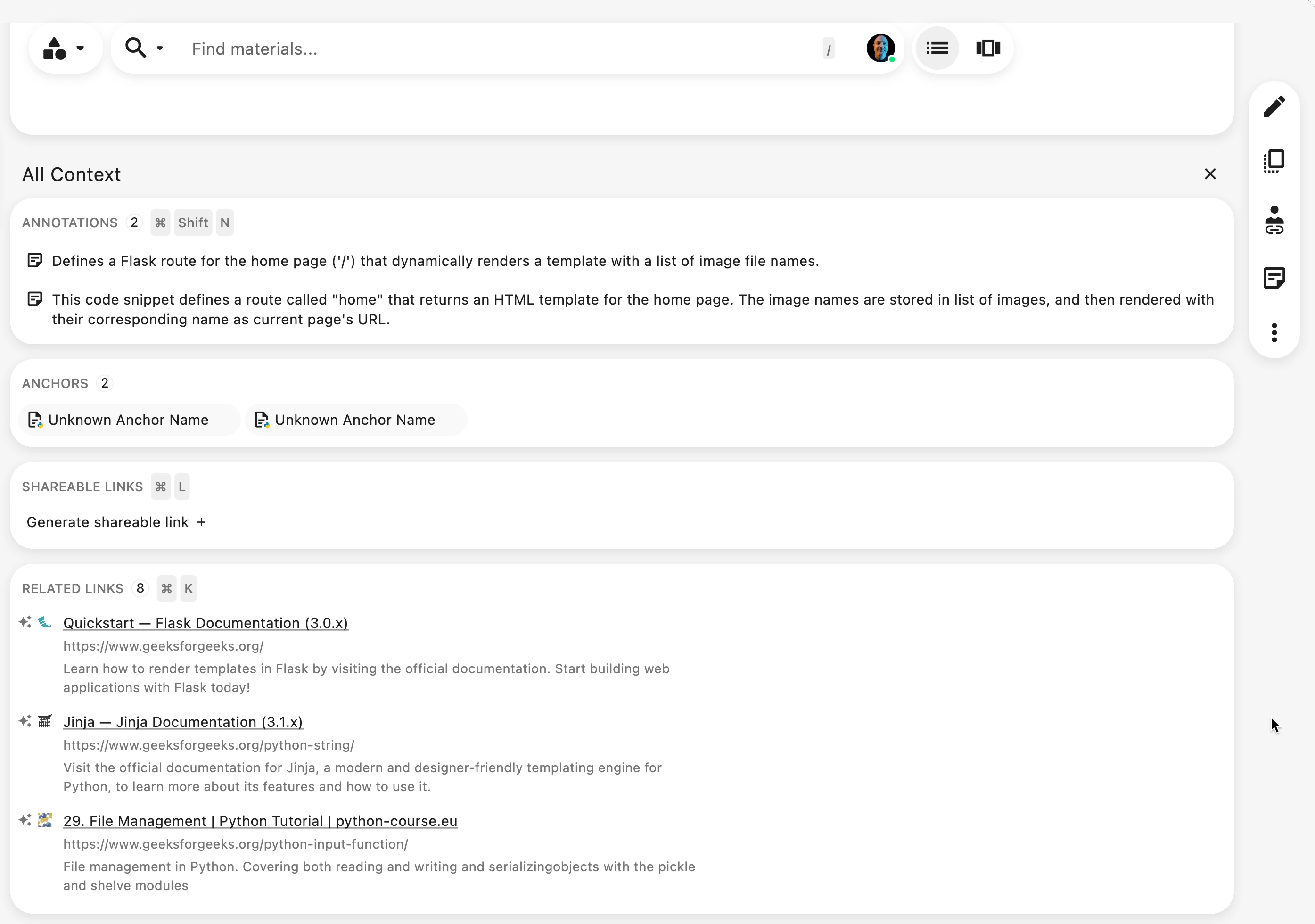The height and width of the screenshot is (924, 1315).
Task: Click the Jinja torii gate icon
Action: pyautogui.click(x=45, y=722)
